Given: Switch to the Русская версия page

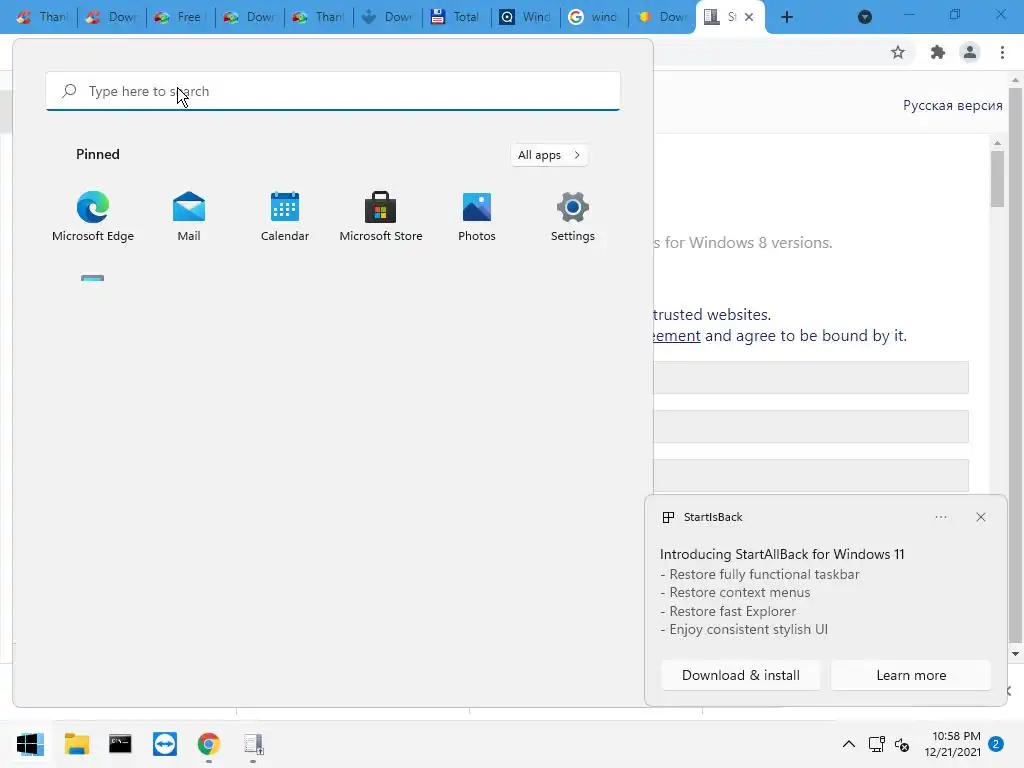Looking at the screenshot, I should pyautogui.click(x=952, y=105).
